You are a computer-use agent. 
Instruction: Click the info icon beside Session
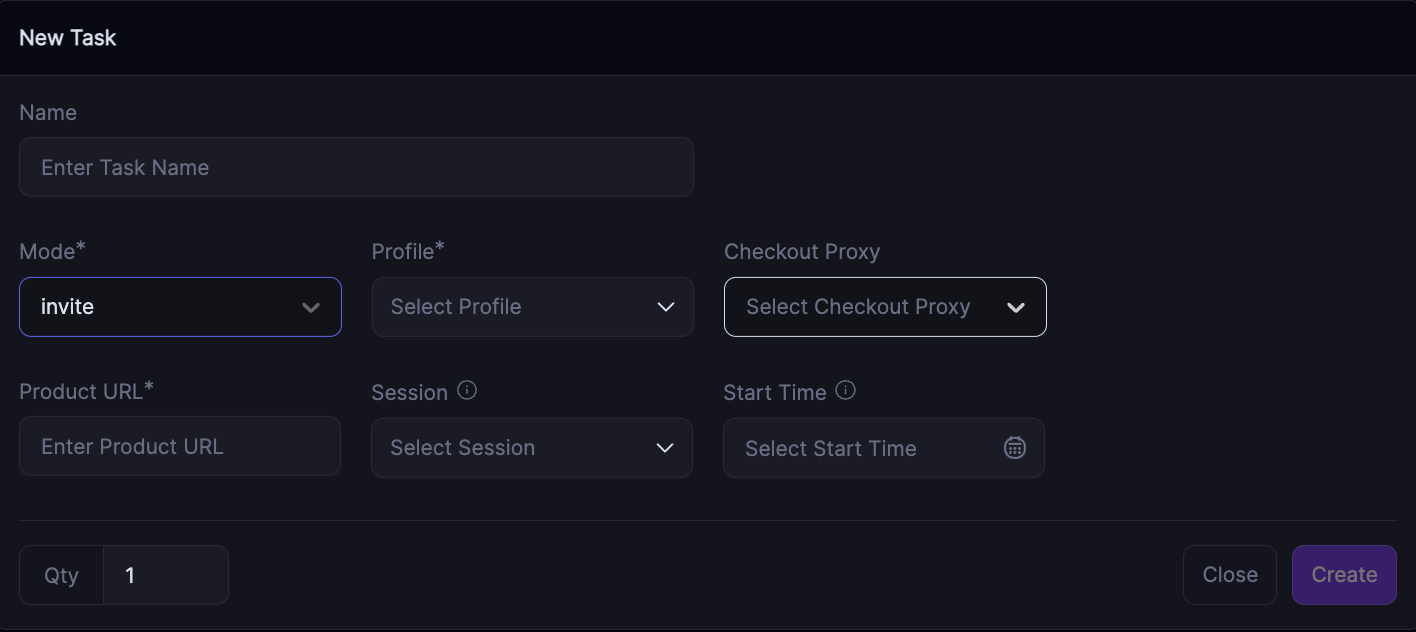pyautogui.click(x=467, y=391)
